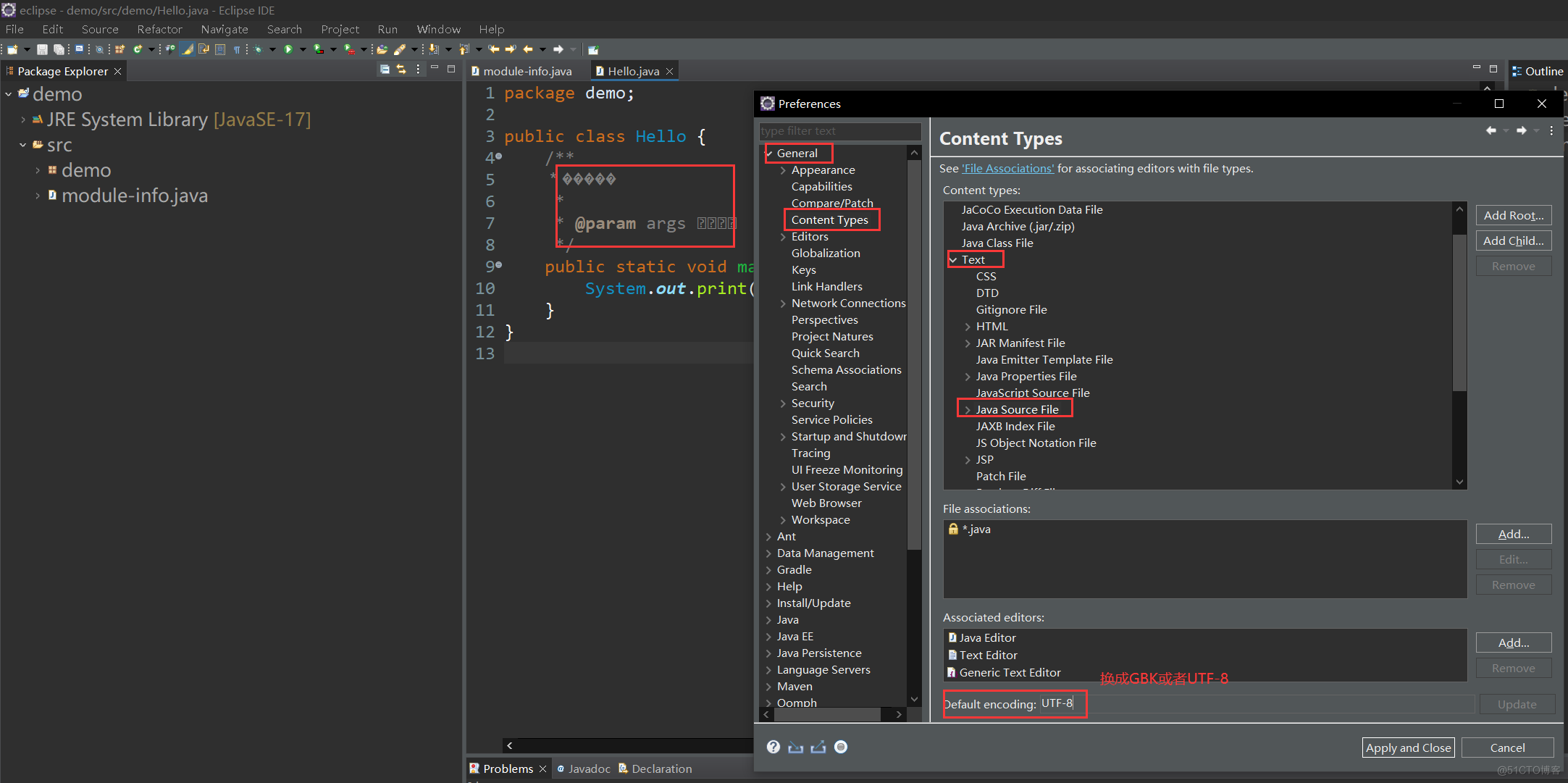Click the Default encoding text field
The width and height of the screenshot is (1568, 783).
tap(1257, 703)
